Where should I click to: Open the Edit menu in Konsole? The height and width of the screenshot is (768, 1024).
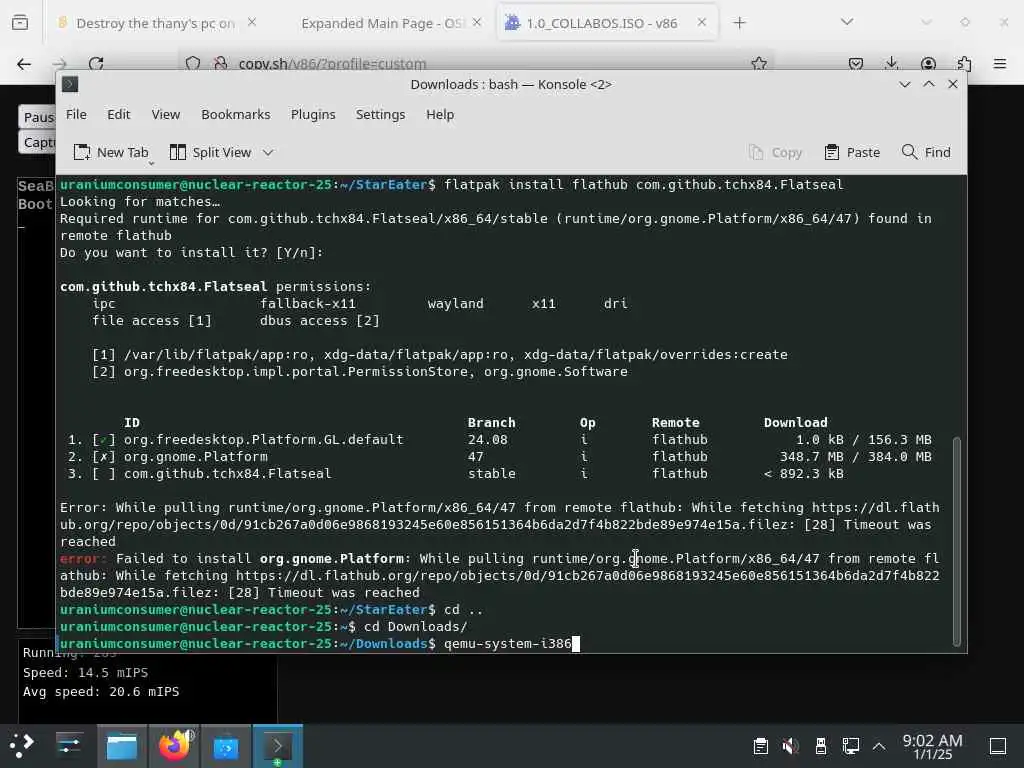tap(118, 114)
